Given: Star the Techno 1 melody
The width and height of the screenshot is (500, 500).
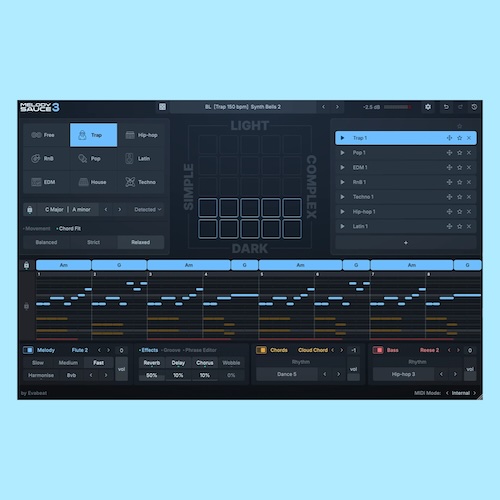Looking at the screenshot, I should tap(460, 197).
